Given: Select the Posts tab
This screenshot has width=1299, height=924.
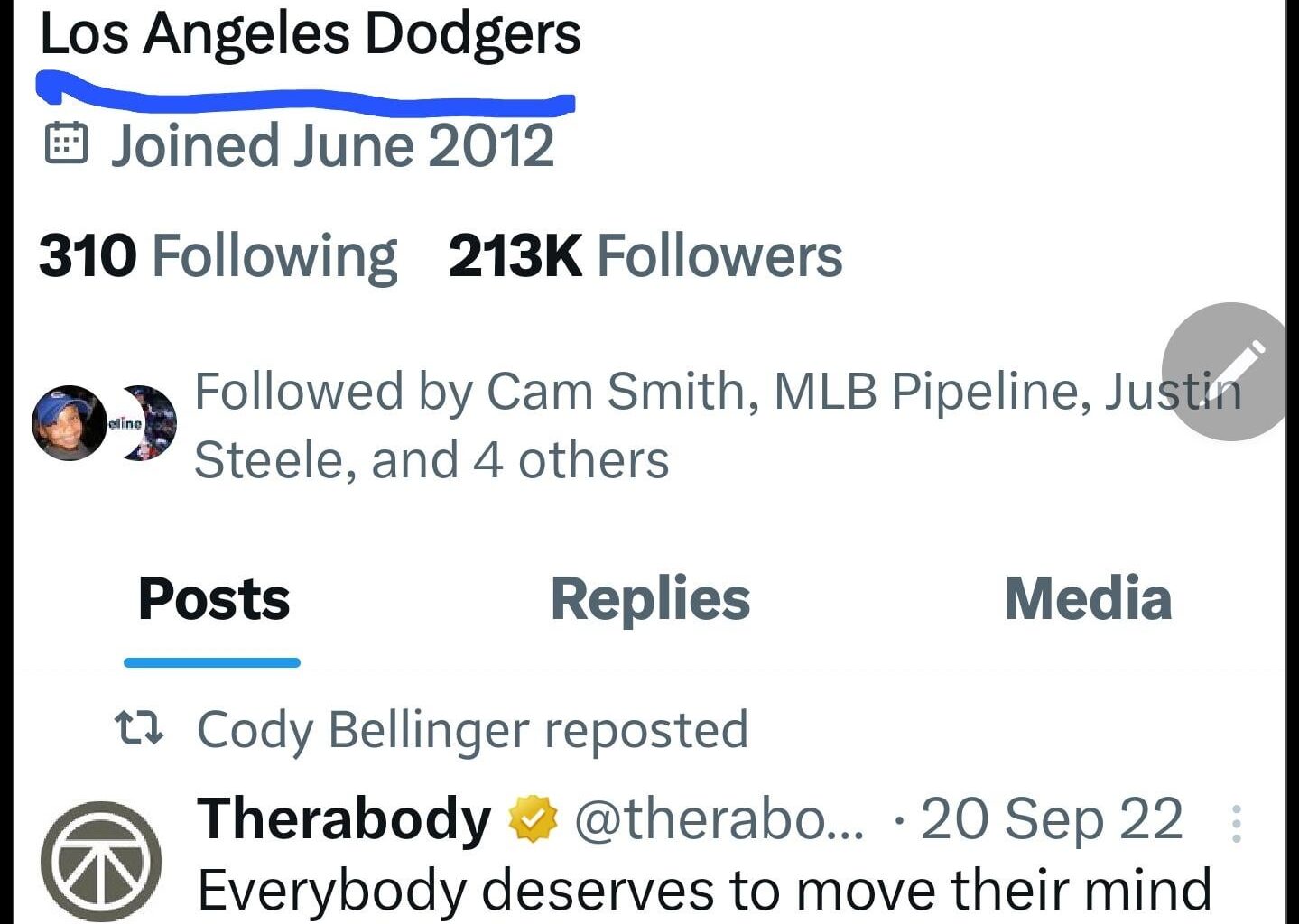Looking at the screenshot, I should (x=212, y=597).
